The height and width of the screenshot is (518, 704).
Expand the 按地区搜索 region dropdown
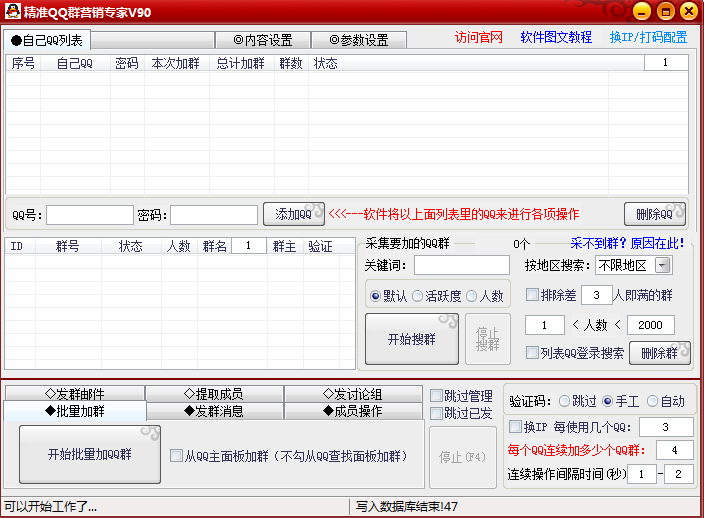click(663, 265)
